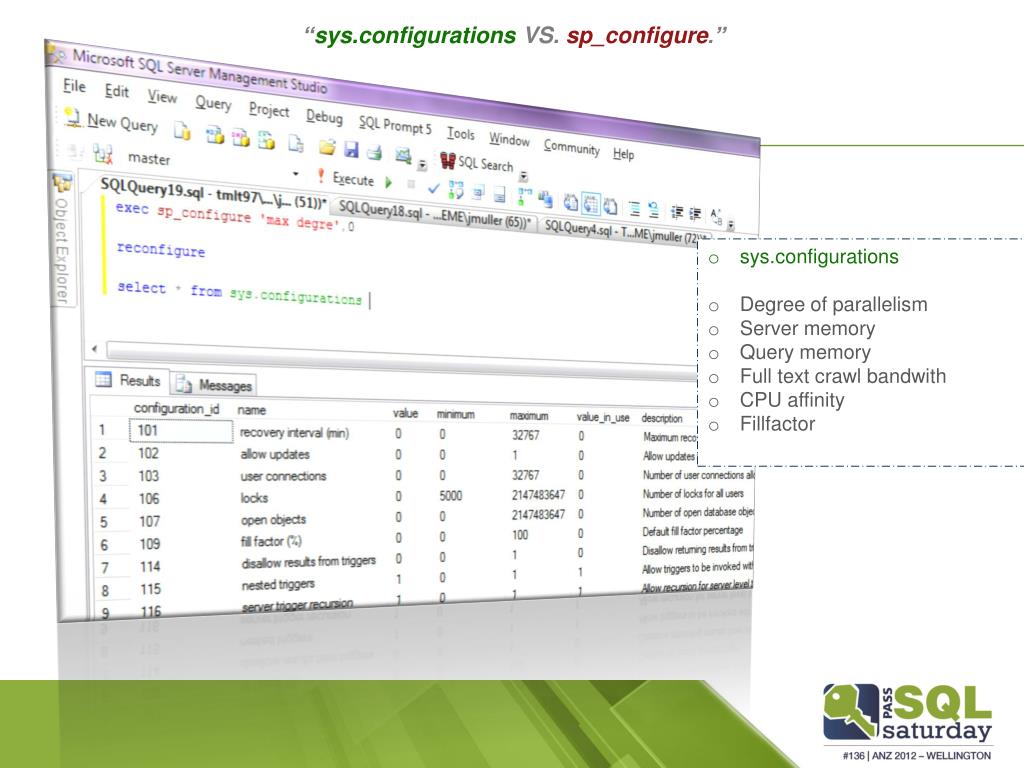Select the highlighted Results to Grid
This screenshot has height=768, width=1024.
click(x=590, y=204)
